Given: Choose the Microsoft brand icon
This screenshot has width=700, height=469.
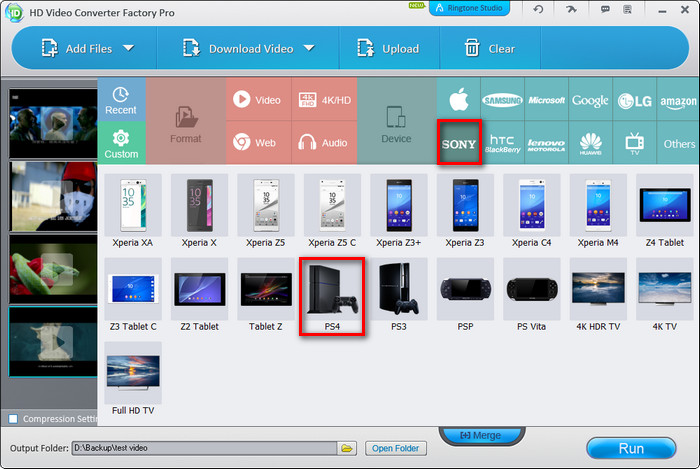Looking at the screenshot, I should pos(546,99).
